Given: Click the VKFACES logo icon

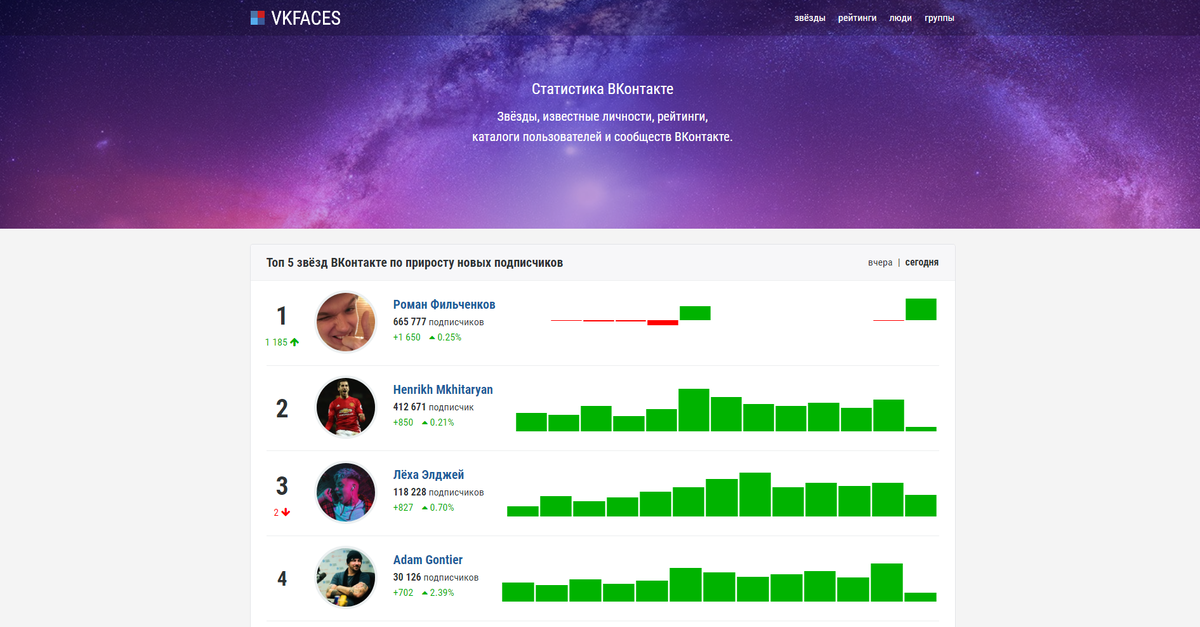Looking at the screenshot, I should point(258,17).
